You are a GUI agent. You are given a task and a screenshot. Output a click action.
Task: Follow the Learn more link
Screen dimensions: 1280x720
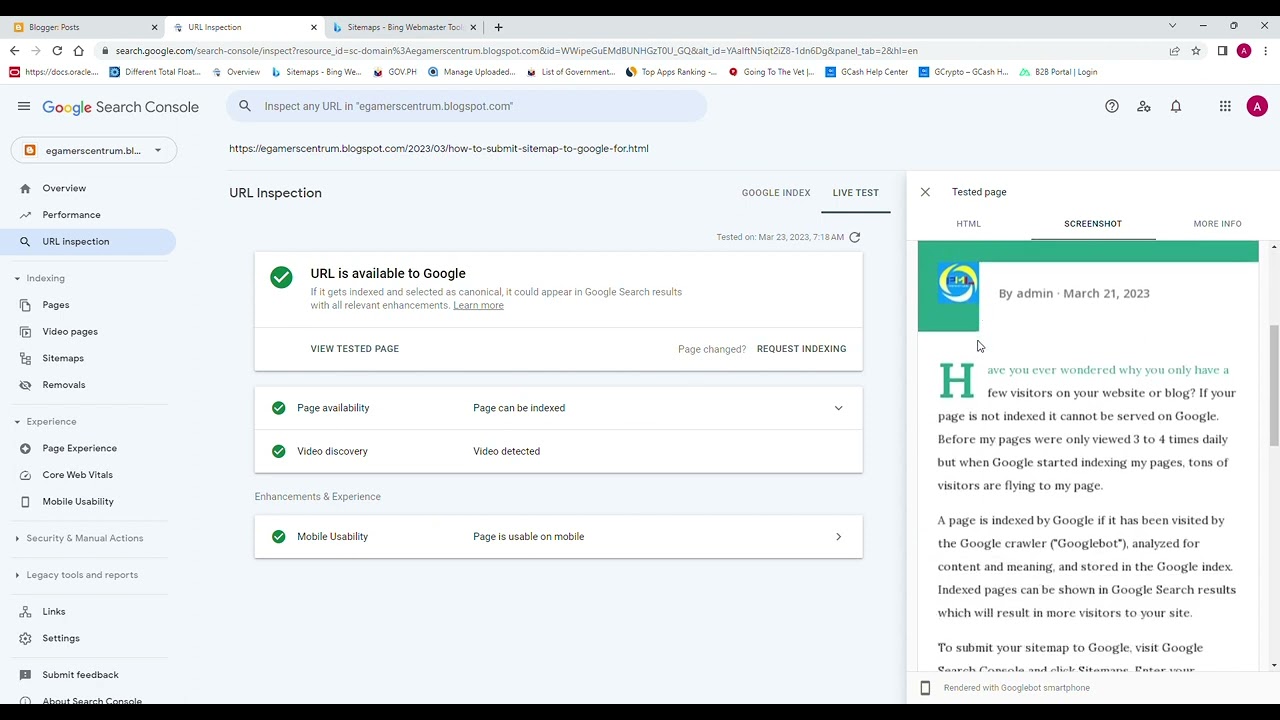478,305
